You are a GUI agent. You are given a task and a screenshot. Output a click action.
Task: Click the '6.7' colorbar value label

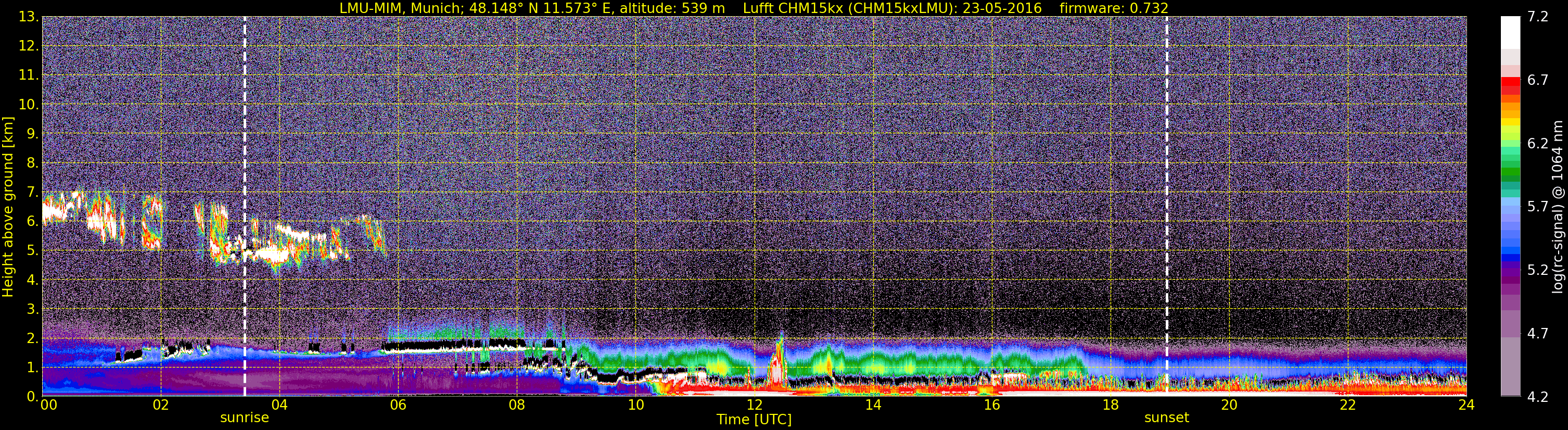coord(1538,80)
